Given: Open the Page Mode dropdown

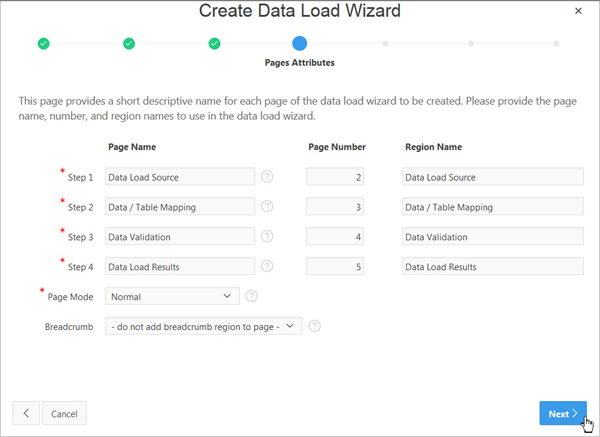Looking at the screenshot, I should coord(172,296).
